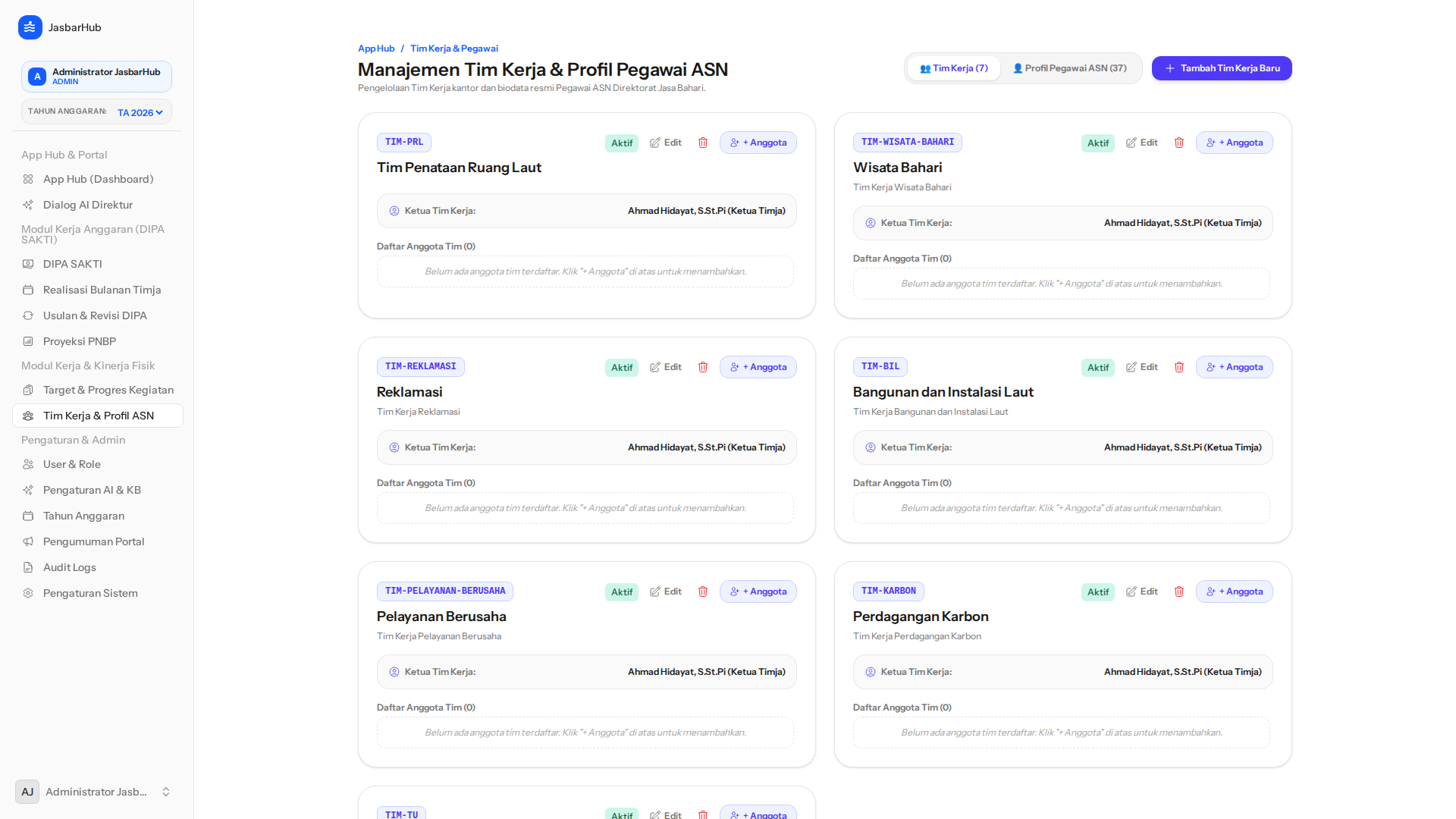This screenshot has width=1456, height=819.
Task: Click the Administrator JasbarHub profile card
Action: (96, 77)
